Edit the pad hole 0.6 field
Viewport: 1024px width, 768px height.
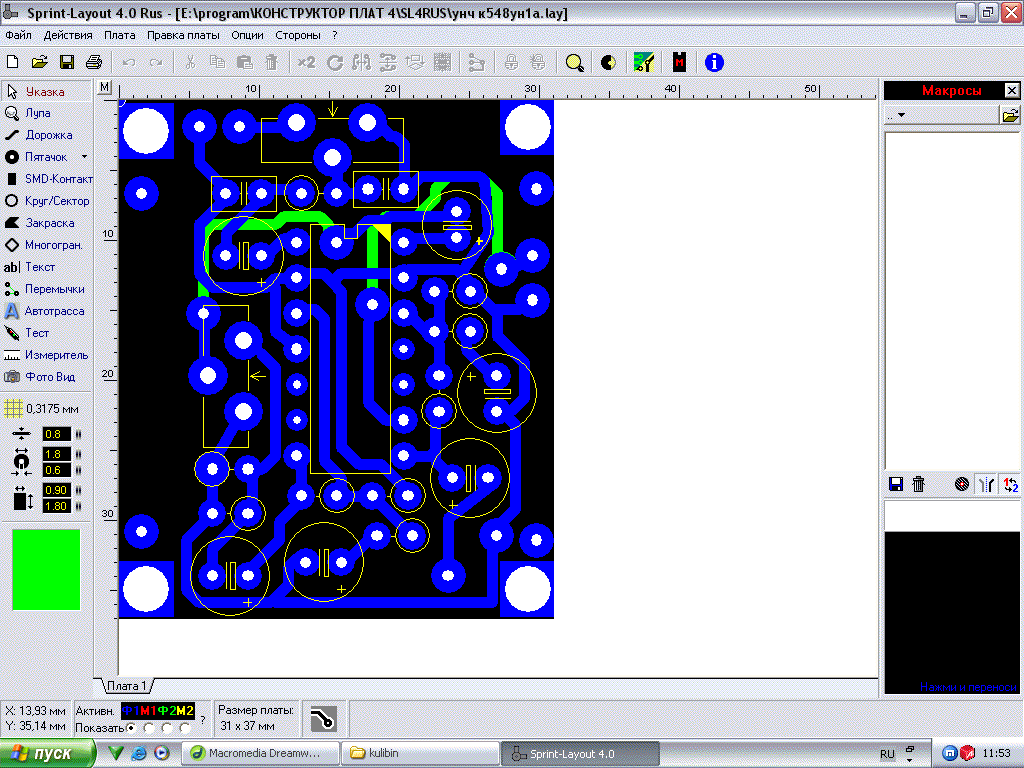[x=56, y=470]
